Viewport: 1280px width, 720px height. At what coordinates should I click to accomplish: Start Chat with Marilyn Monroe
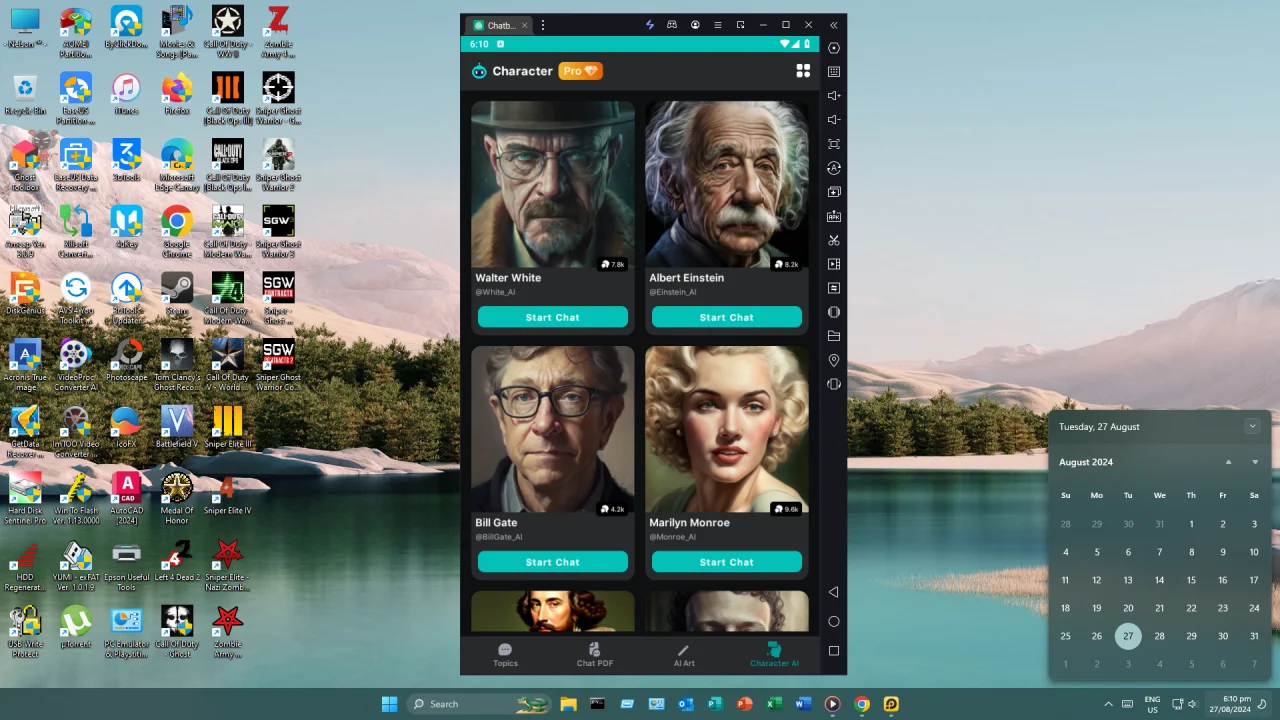[x=727, y=562]
